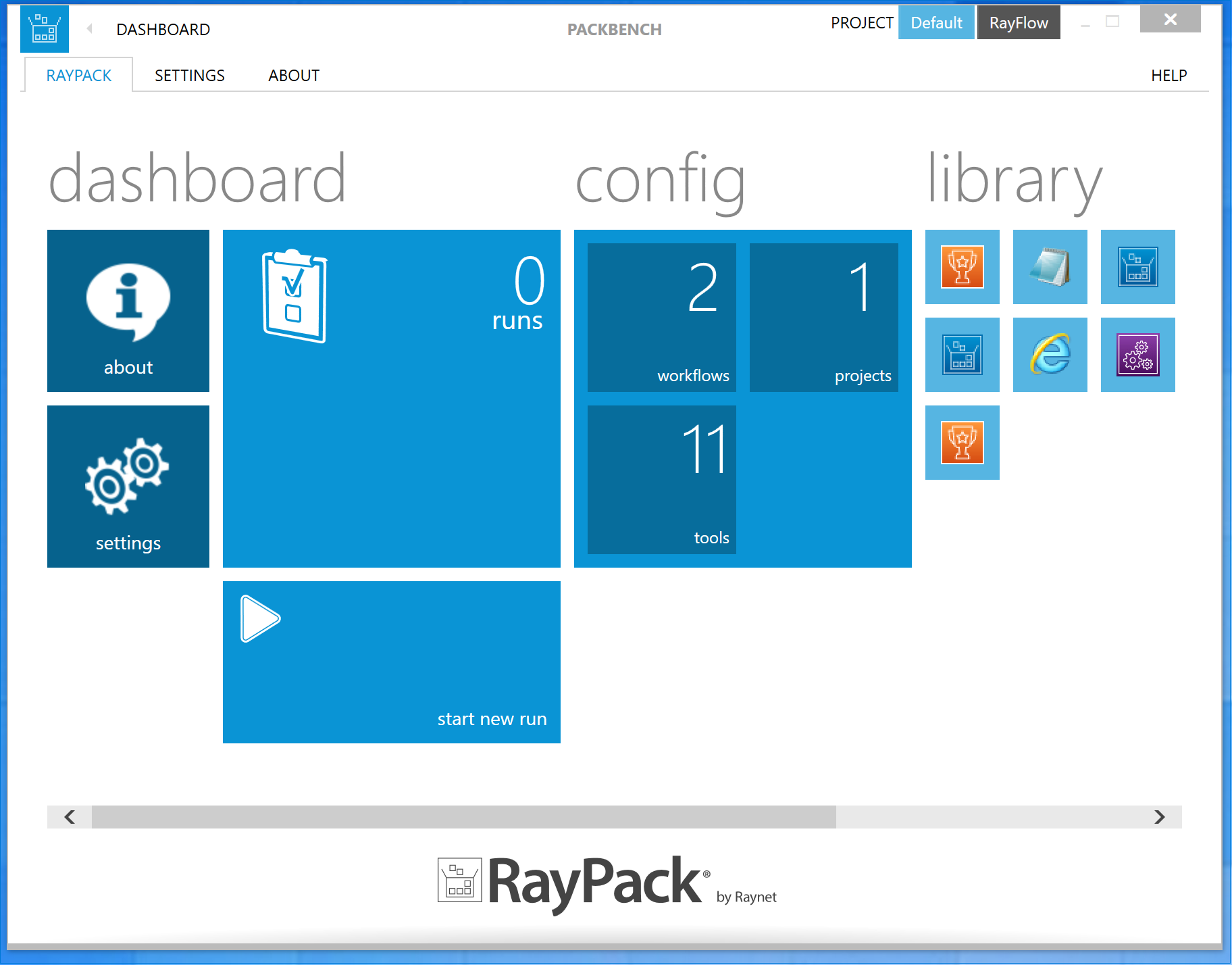Click the RayPack crate application icon
Viewport: 1232px width, 965px height.
[45, 29]
